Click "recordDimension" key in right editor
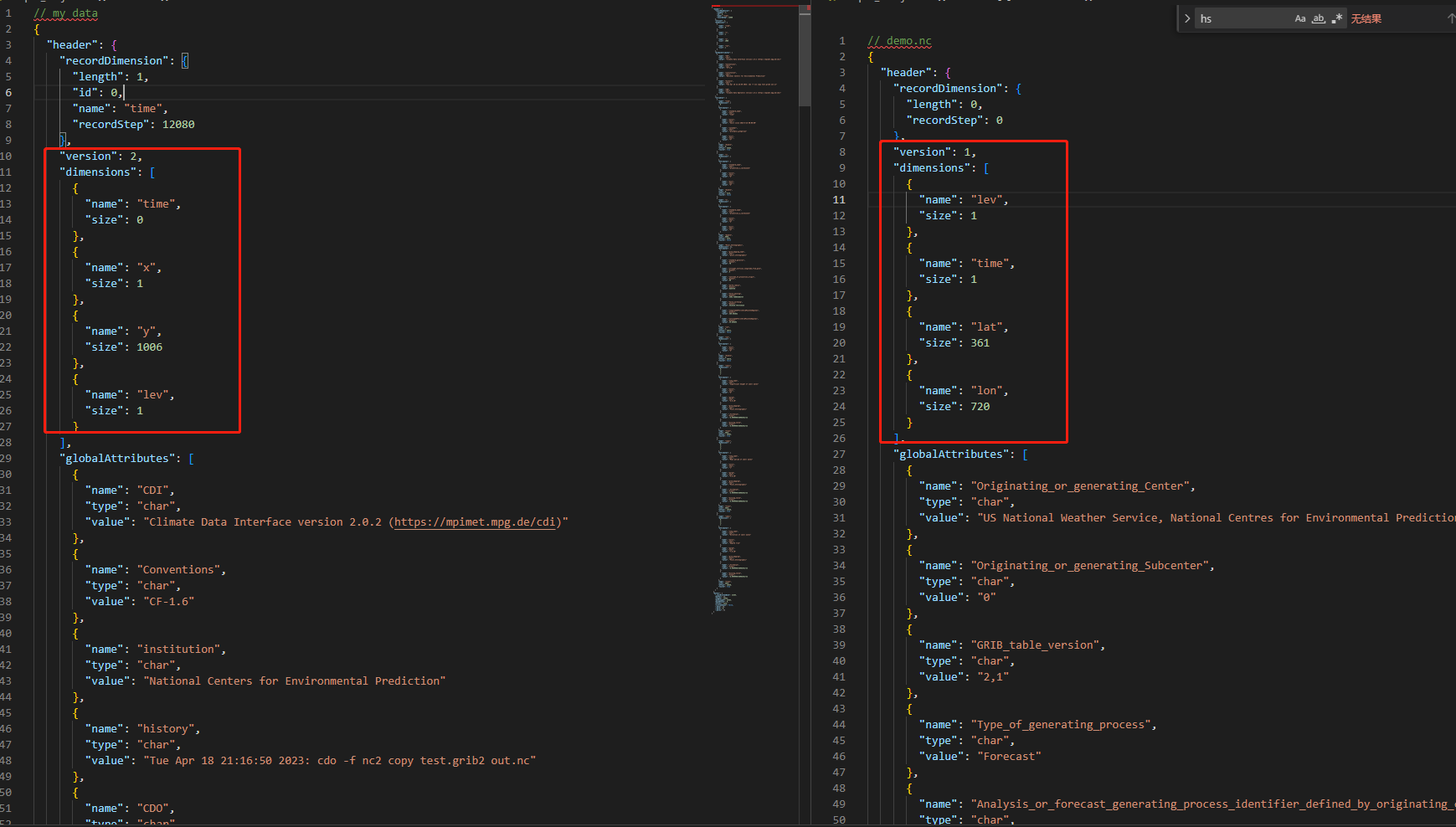1456x827 pixels. (x=948, y=89)
